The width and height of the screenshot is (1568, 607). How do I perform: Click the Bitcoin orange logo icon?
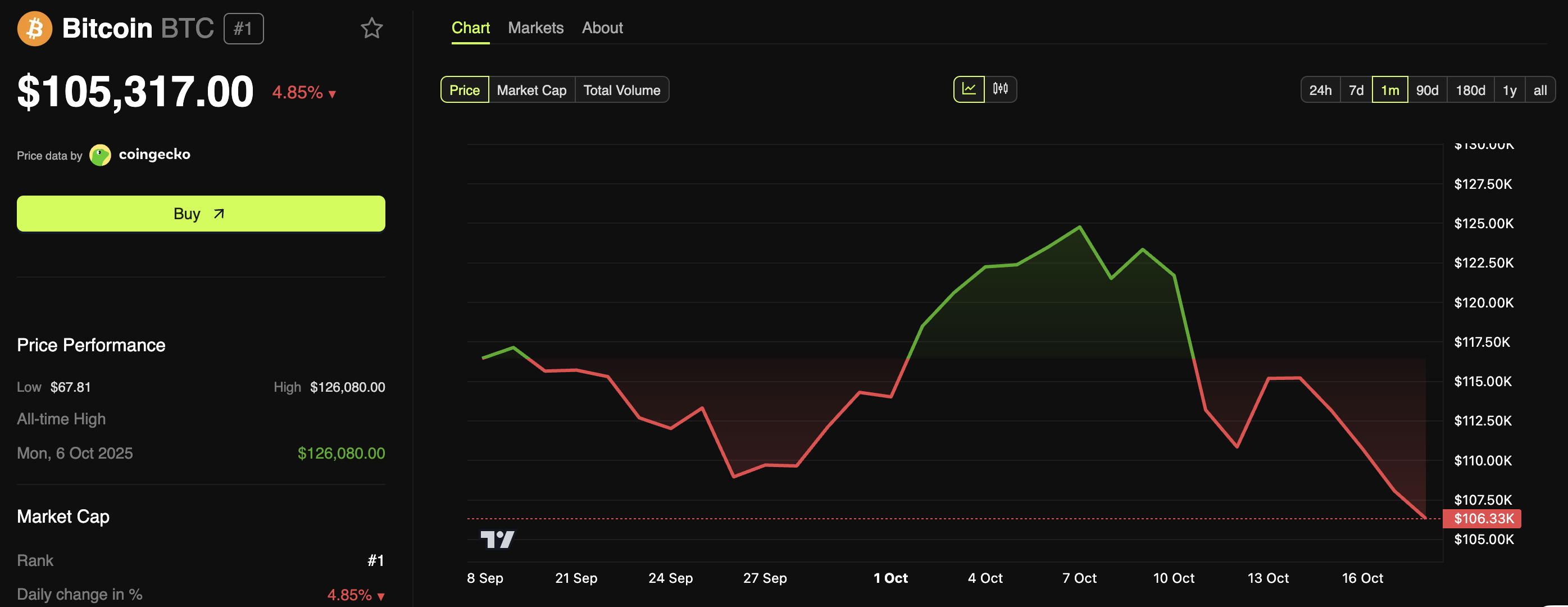coord(35,29)
